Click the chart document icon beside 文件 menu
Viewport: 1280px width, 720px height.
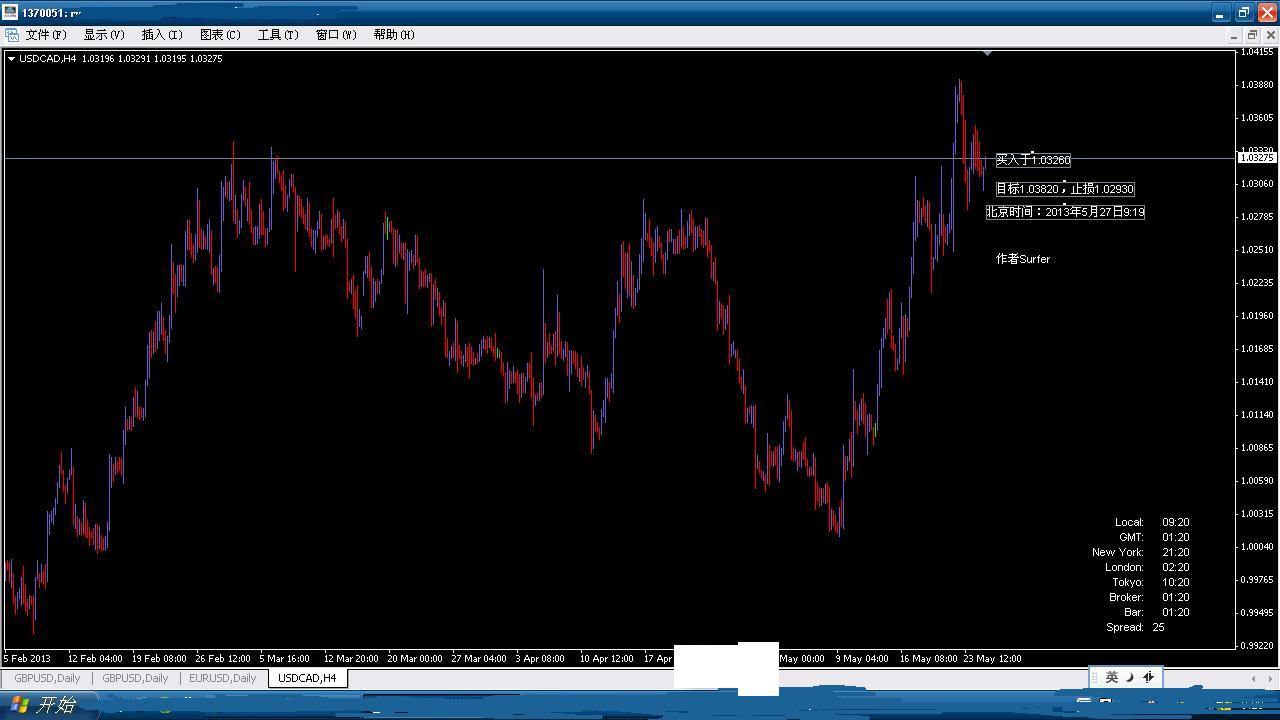pos(12,35)
